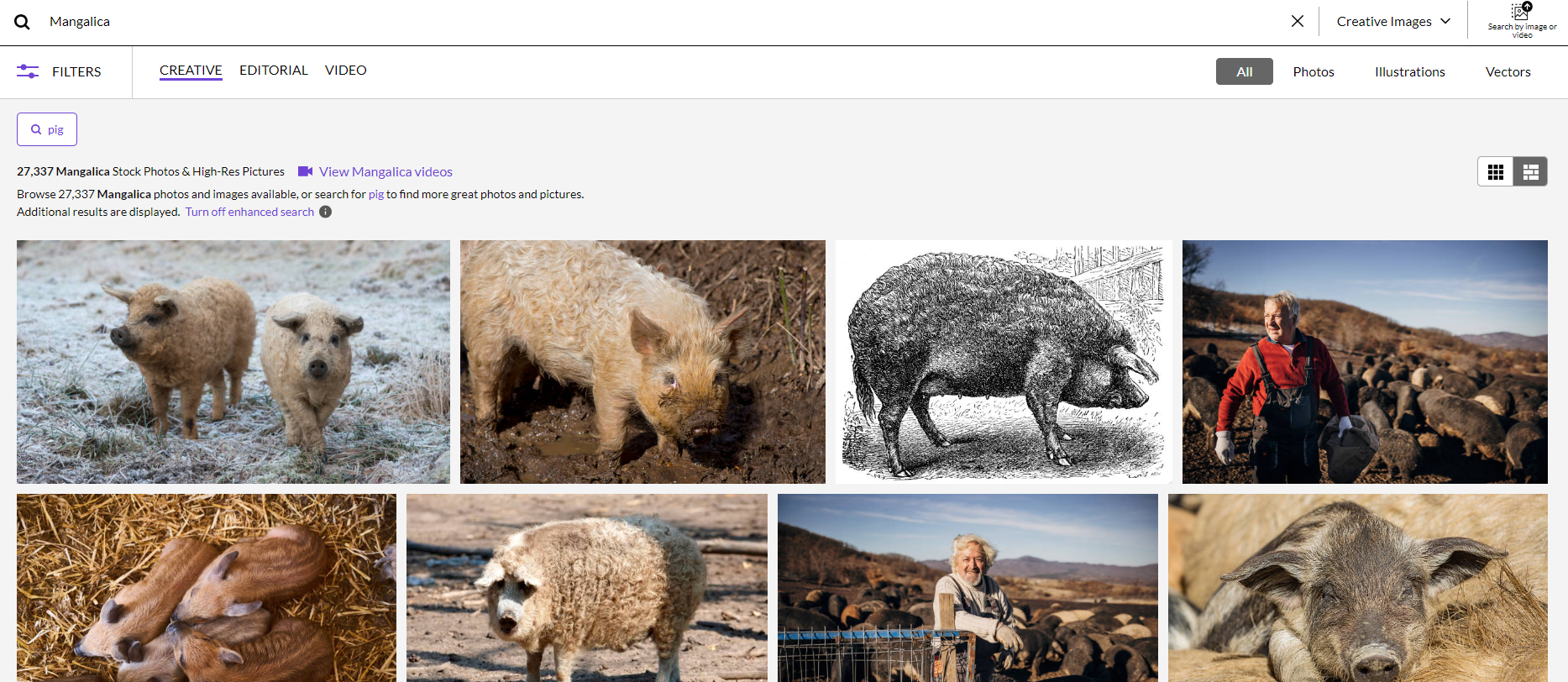Clear the Mangalica search text
Image resolution: width=1568 pixels, height=682 pixels.
1297,21
